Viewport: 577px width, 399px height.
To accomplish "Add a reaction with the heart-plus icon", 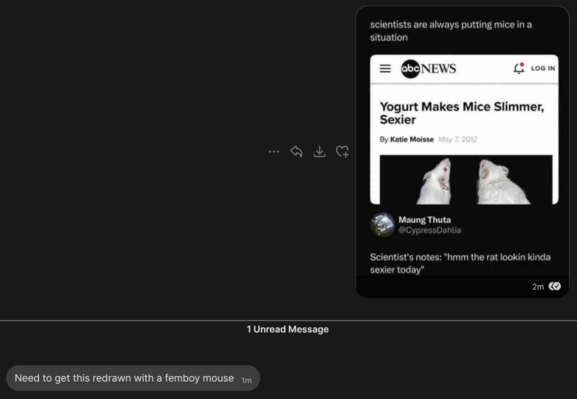I will click(342, 151).
